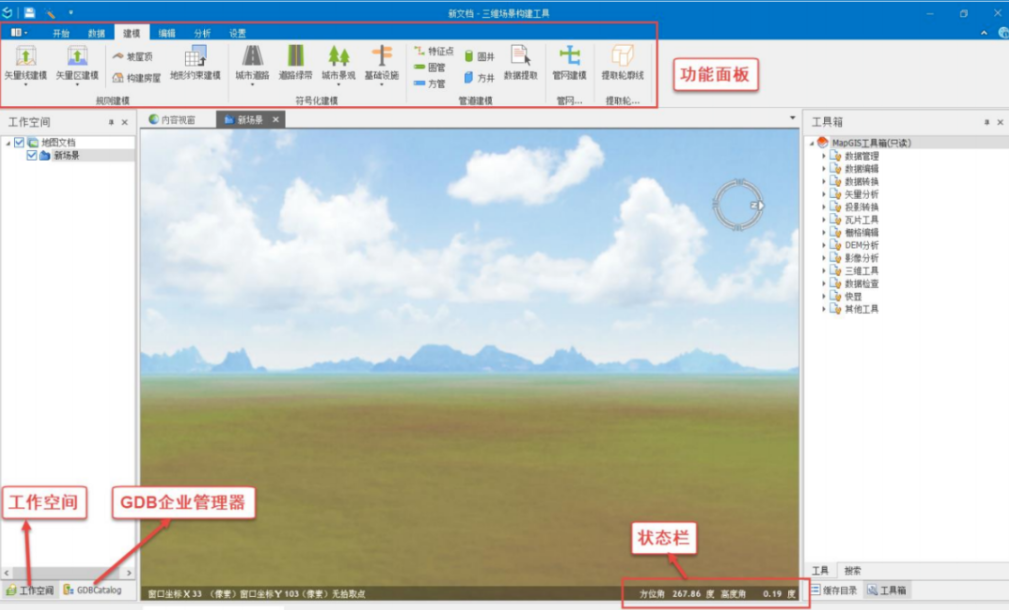Open the 地形约束建模 tool
Screen dimensions: 1009x610
(x=195, y=56)
